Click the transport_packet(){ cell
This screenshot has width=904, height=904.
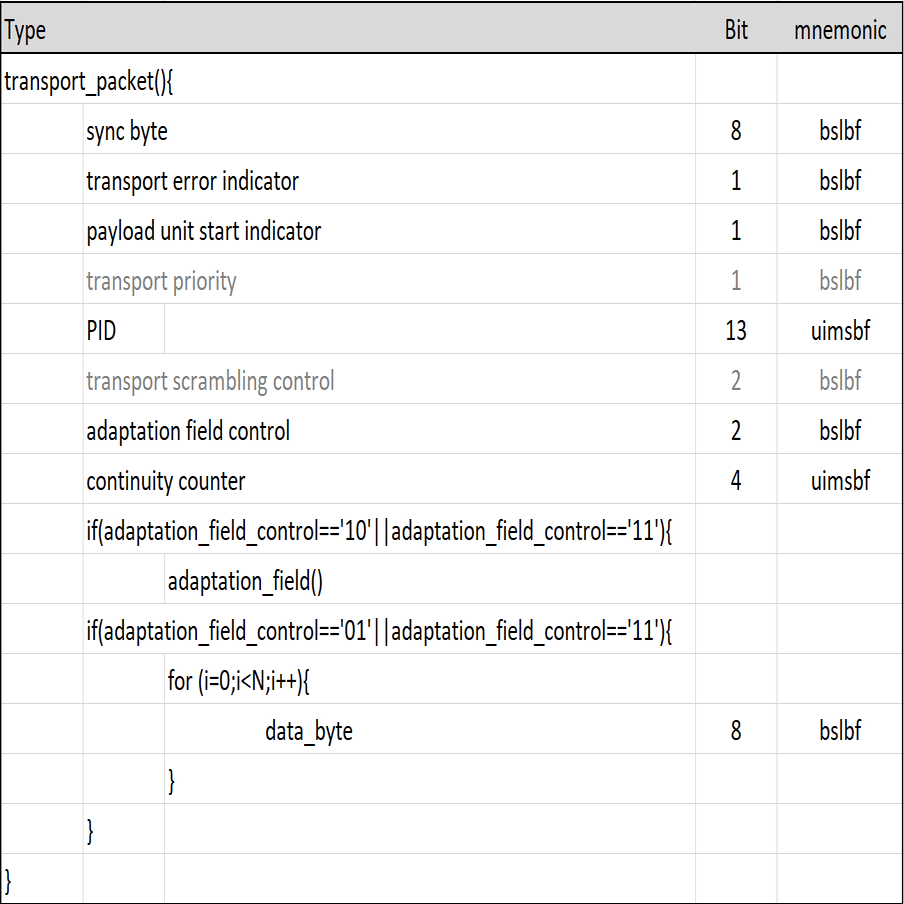(88, 81)
